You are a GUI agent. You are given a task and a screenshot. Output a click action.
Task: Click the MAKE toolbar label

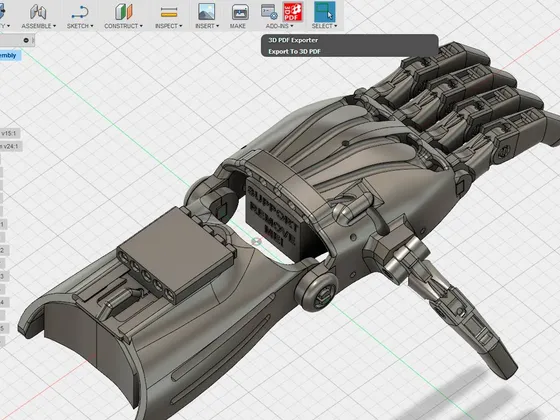(238, 26)
